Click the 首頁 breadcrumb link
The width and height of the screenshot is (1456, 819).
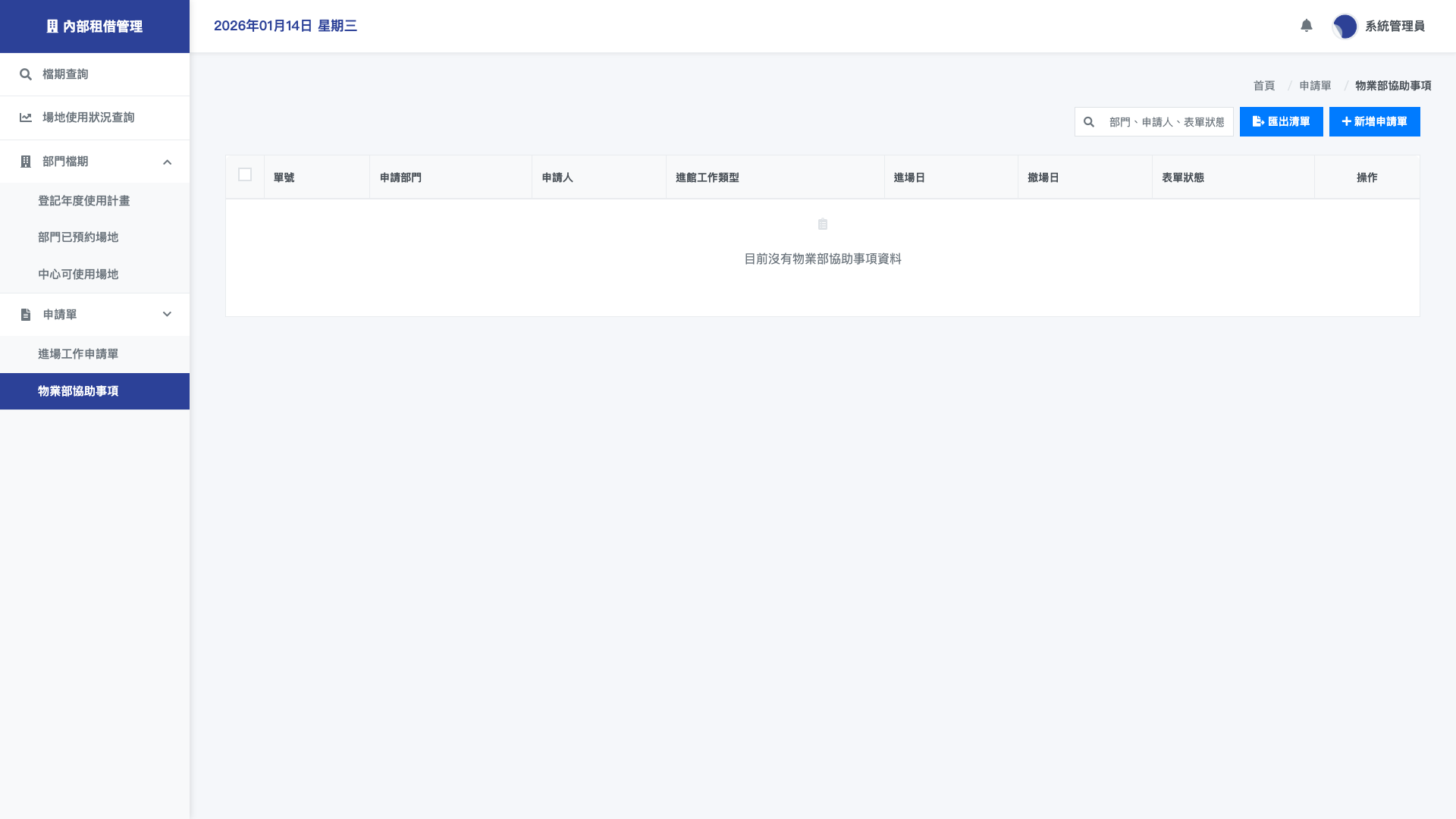coord(1263,86)
